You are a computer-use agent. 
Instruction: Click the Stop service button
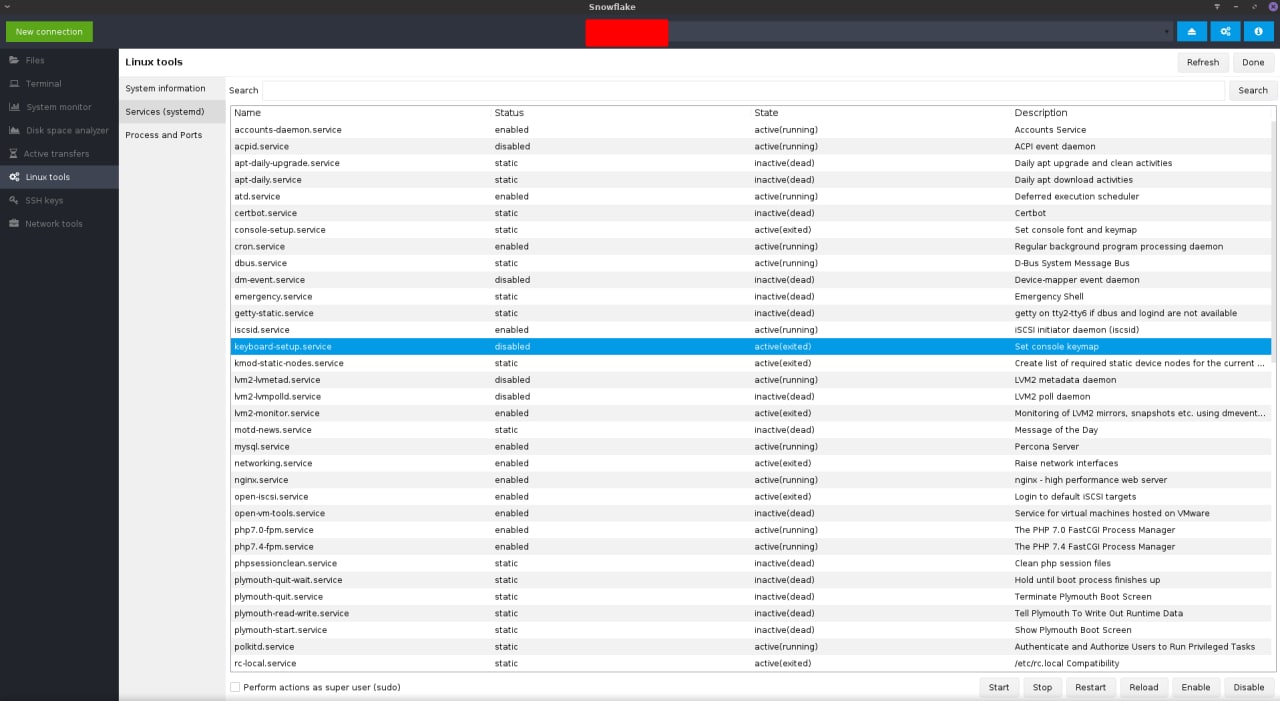click(x=1042, y=687)
